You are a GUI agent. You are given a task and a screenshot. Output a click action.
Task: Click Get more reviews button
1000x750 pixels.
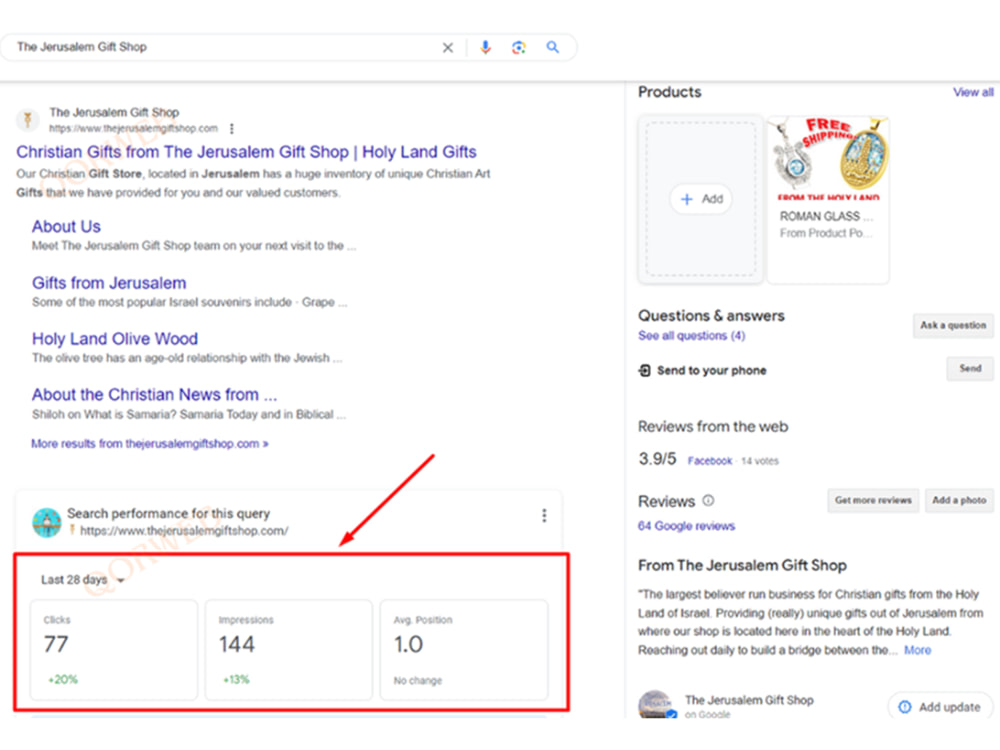pos(873,501)
